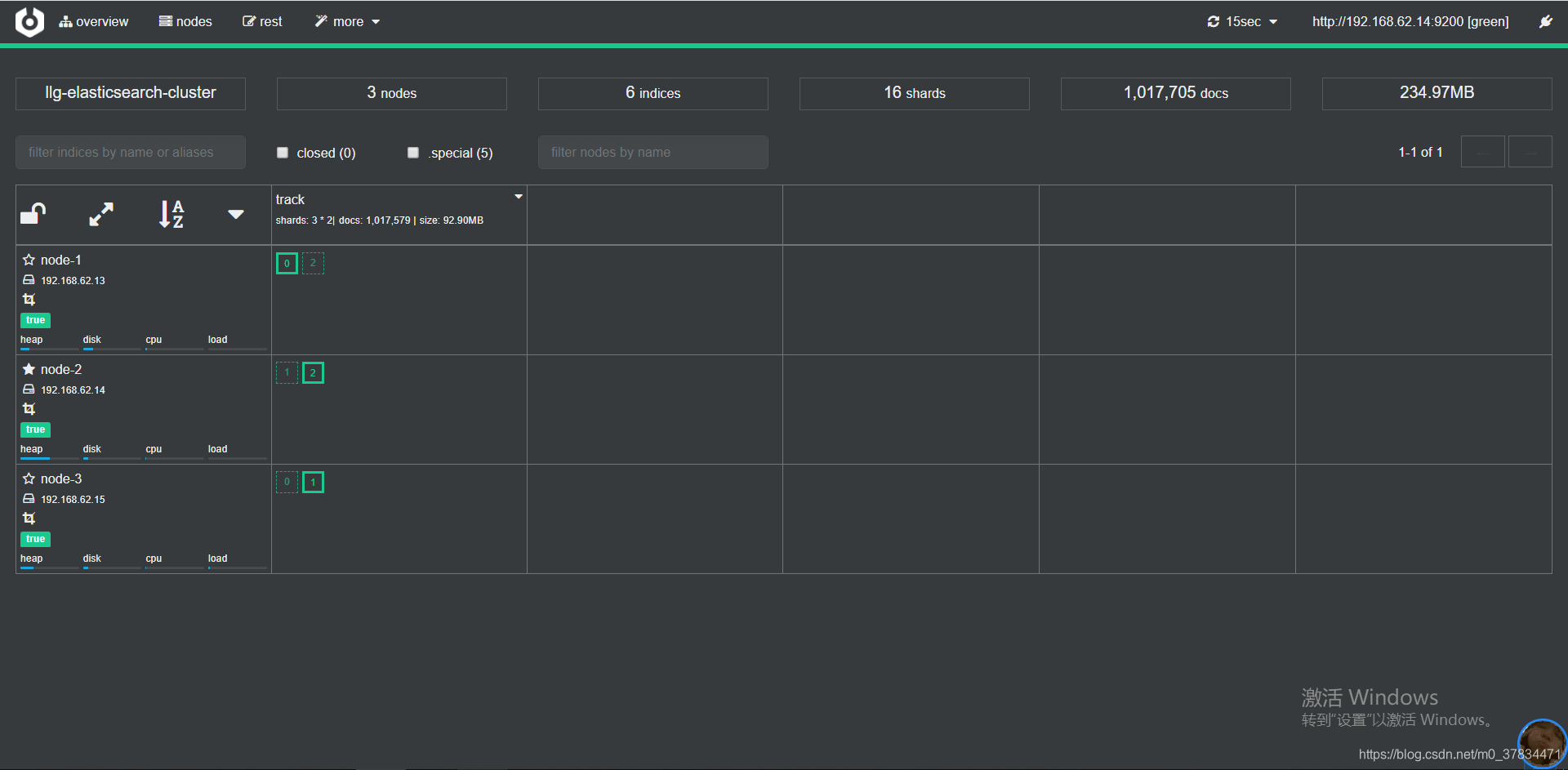Click the empty star icon for node-1
1568x770 pixels.
pos(29,260)
